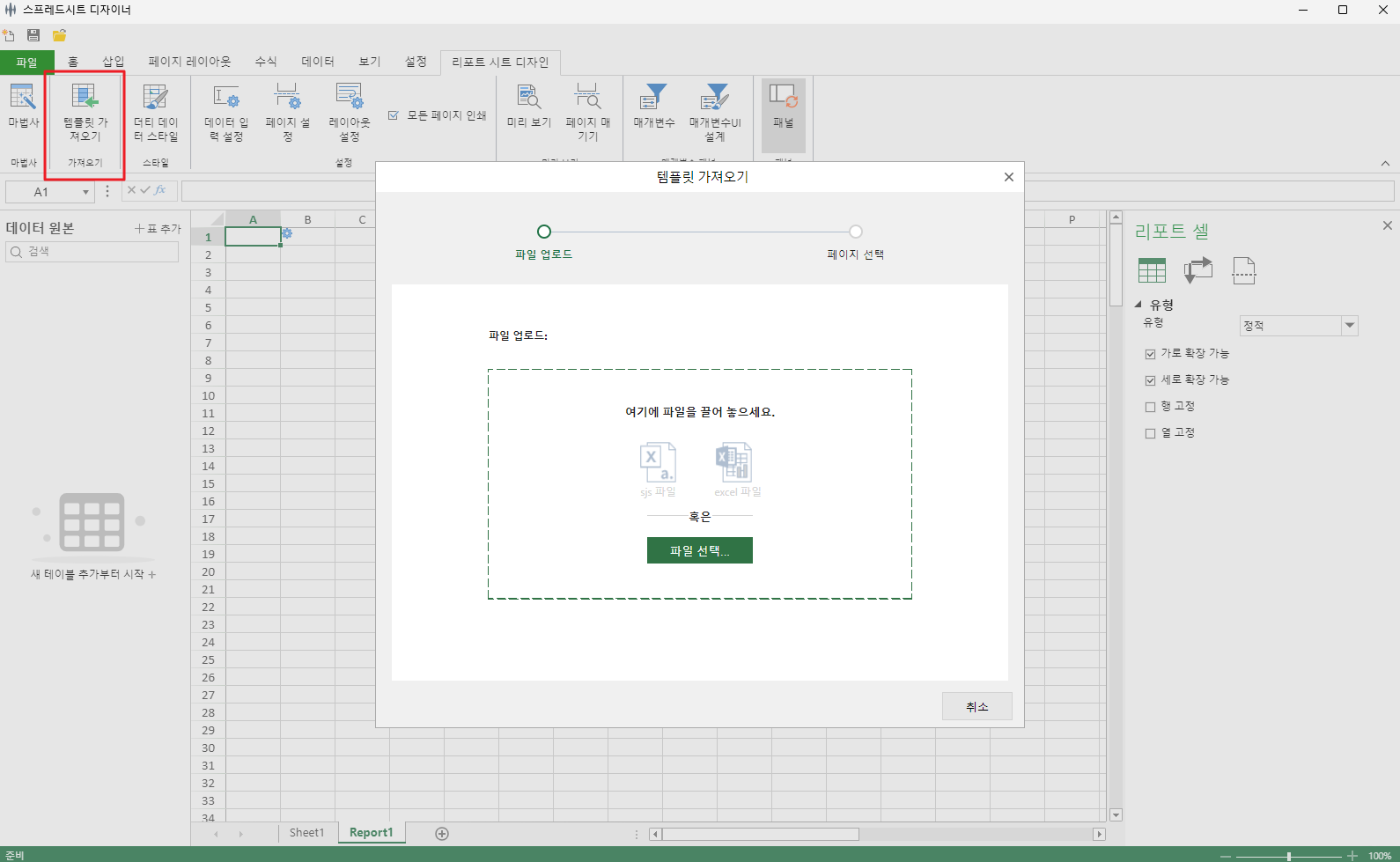The image size is (1400, 862).
Task: Expand the cell name box dropdown
Action: coord(85,192)
